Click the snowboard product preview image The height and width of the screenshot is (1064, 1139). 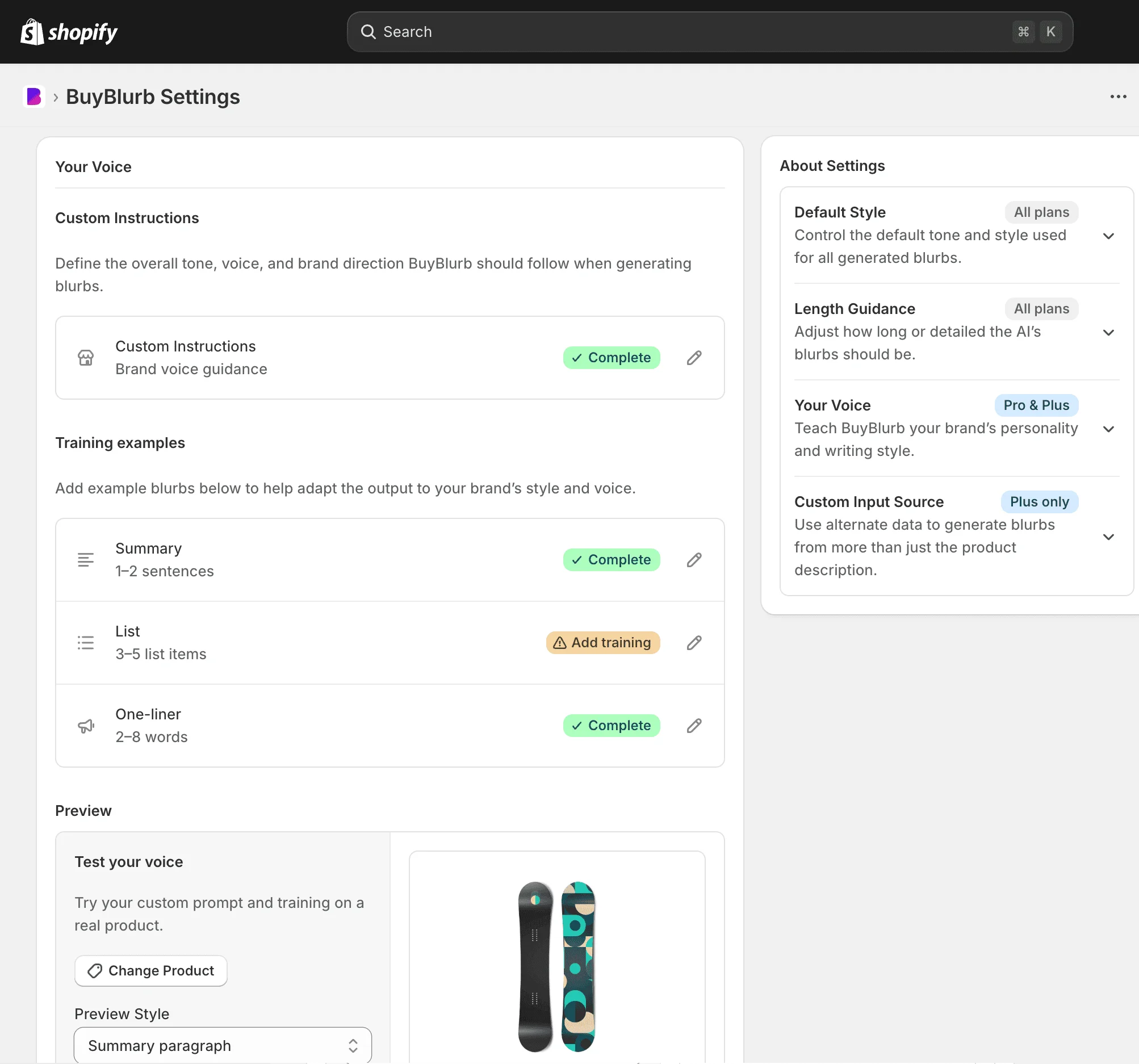(x=556, y=966)
